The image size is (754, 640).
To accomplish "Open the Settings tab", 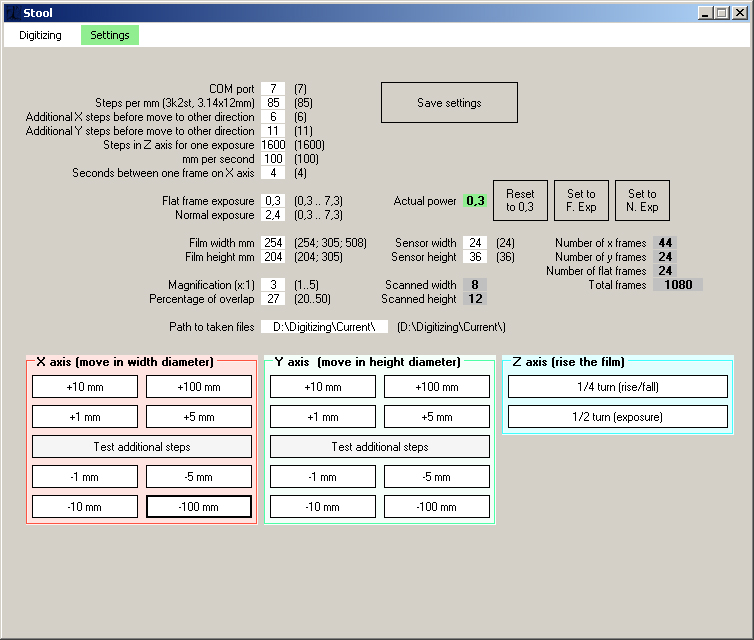I will point(110,35).
